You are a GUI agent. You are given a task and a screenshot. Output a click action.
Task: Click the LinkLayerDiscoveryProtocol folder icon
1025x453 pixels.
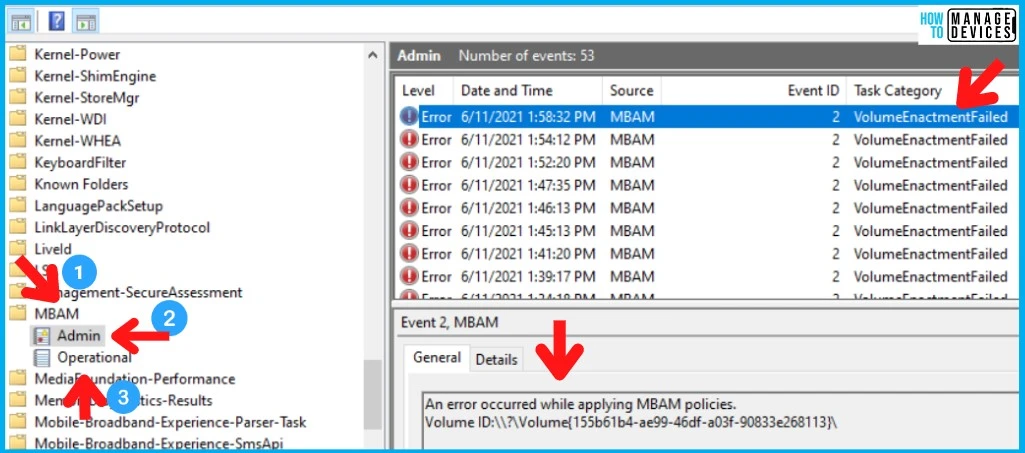pos(18,227)
